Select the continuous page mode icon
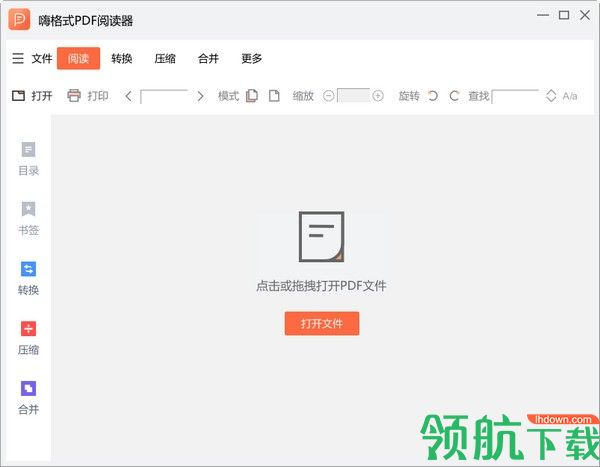Screen dimensions: 600x467 (x=251, y=96)
